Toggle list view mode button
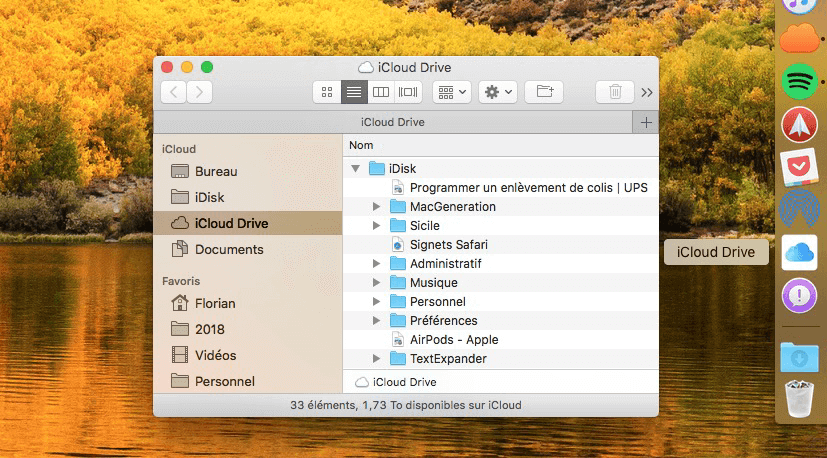The image size is (827, 458). (x=354, y=92)
